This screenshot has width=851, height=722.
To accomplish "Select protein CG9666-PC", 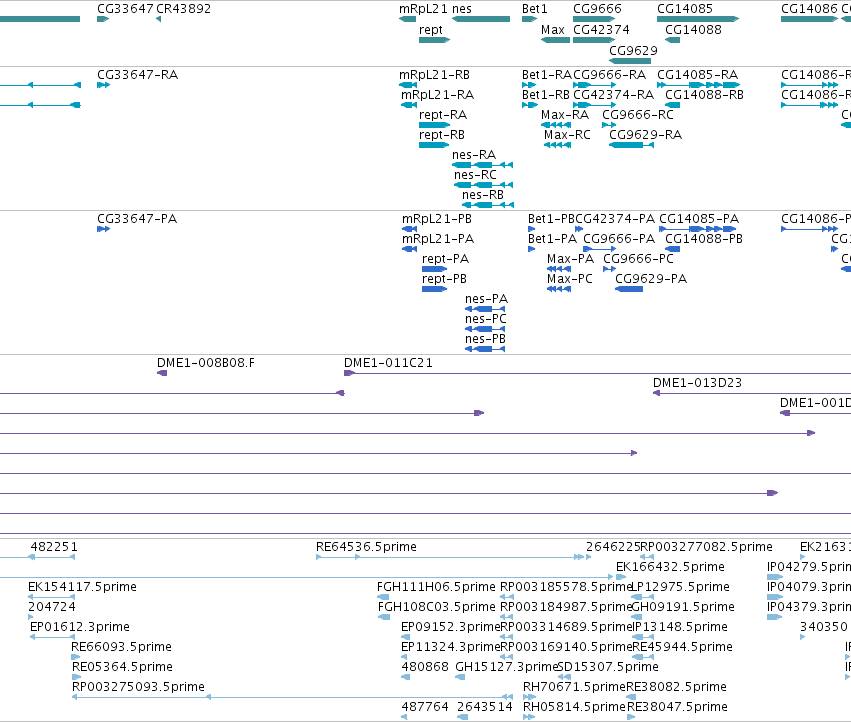I will (x=609, y=269).
